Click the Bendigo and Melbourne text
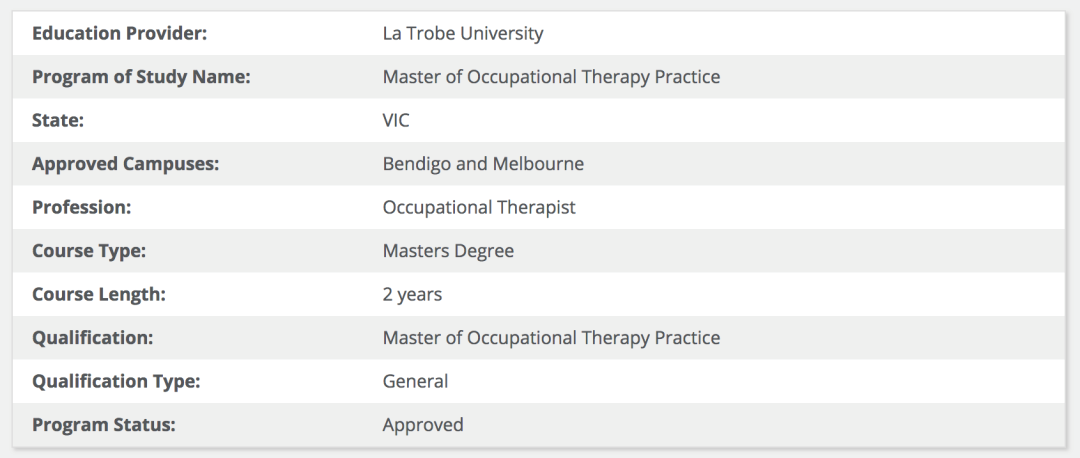This screenshot has width=1080, height=458. click(483, 164)
